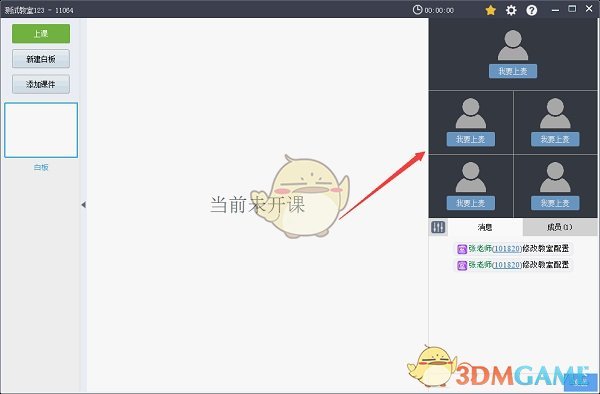Click 张老师 name in second message
The height and width of the screenshot is (394, 600).
480,265
